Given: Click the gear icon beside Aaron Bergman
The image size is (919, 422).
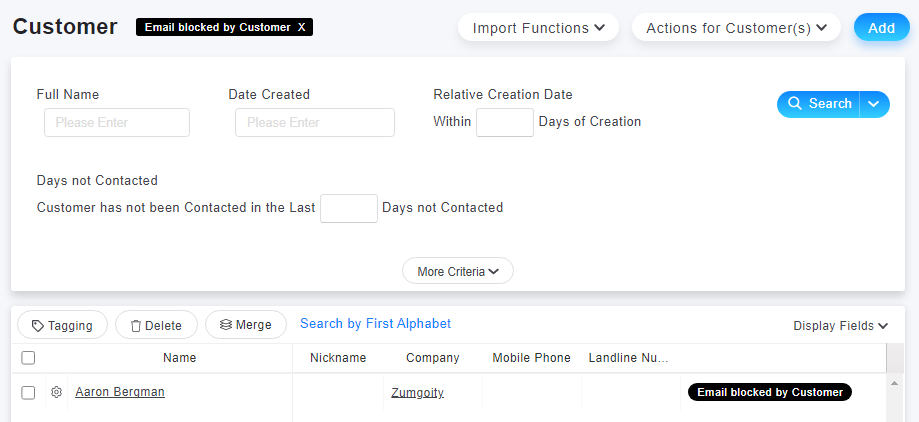Looking at the screenshot, I should pos(56,392).
